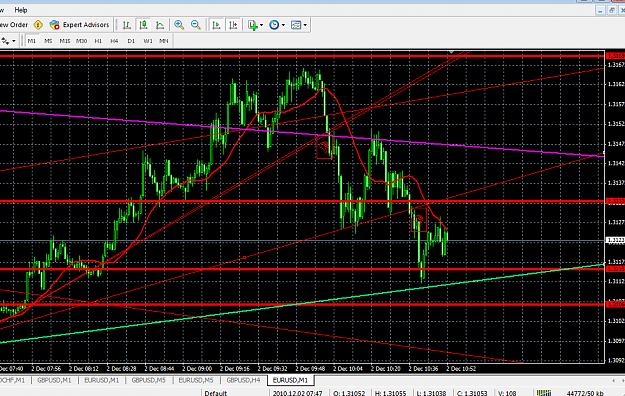Click the 2 Dec 07:56 time label

(46, 369)
